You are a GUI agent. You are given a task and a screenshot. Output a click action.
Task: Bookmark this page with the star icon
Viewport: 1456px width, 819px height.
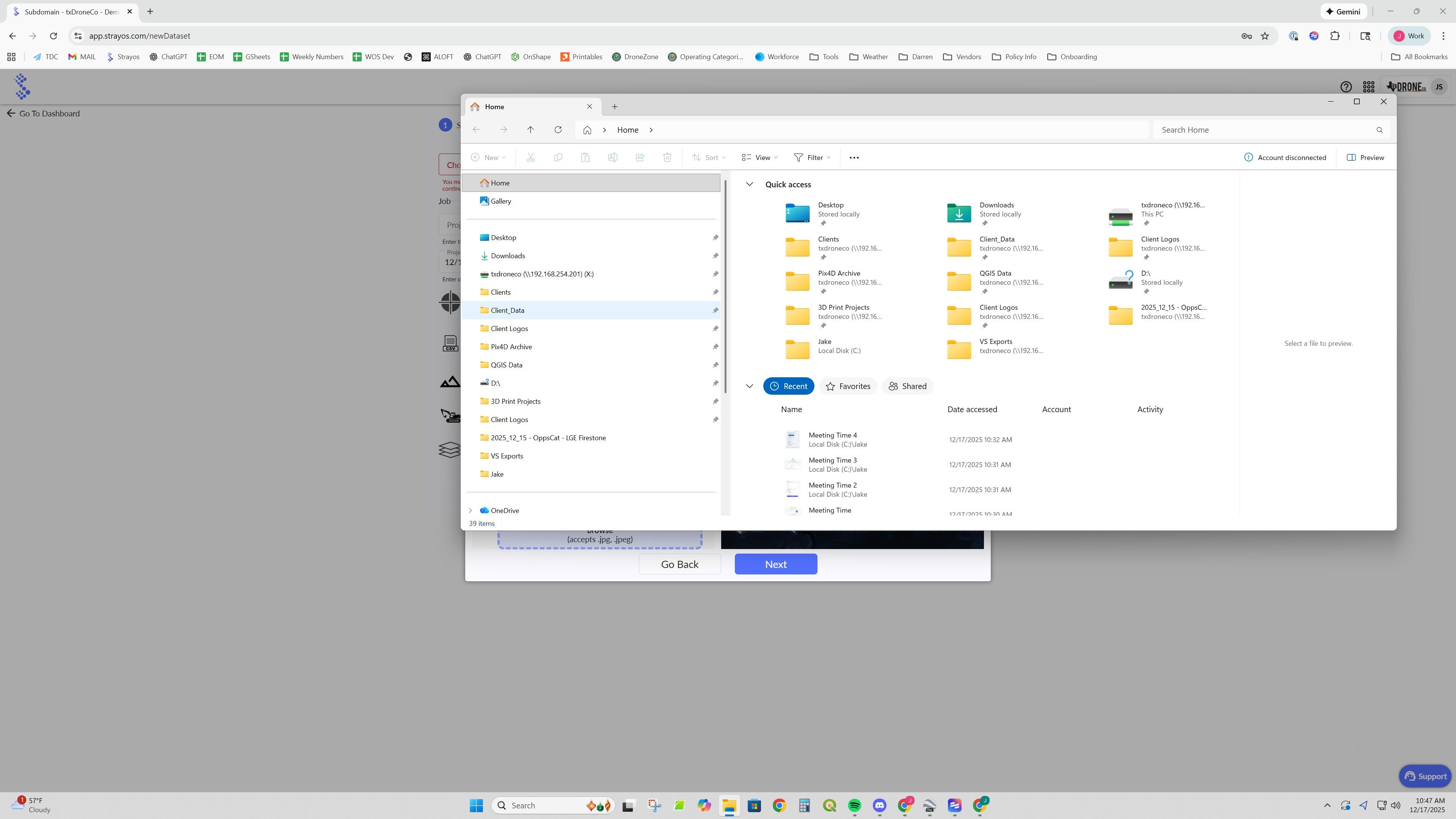pos(1265,36)
